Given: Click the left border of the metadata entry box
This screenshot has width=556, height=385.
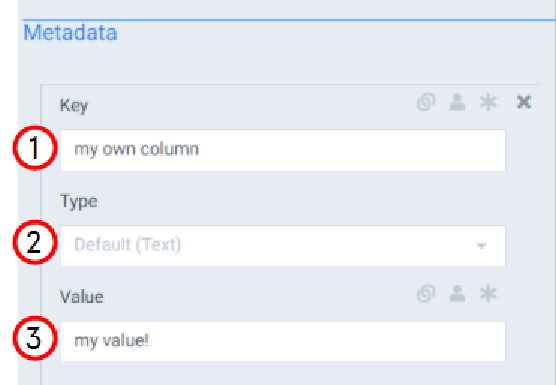Looking at the screenshot, I should pyautogui.click(x=41, y=234).
